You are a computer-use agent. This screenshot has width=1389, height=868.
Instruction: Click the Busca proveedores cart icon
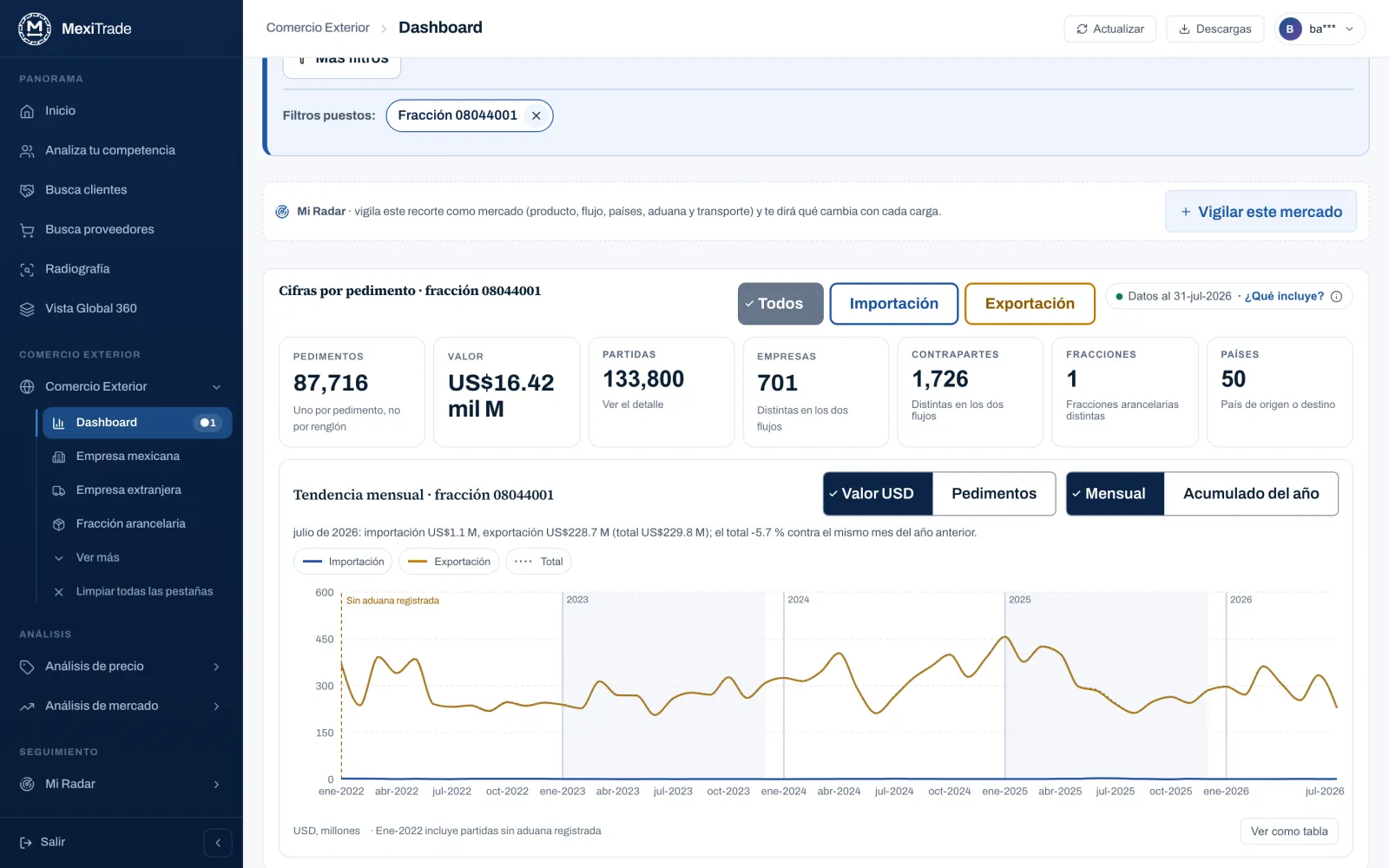tap(27, 230)
